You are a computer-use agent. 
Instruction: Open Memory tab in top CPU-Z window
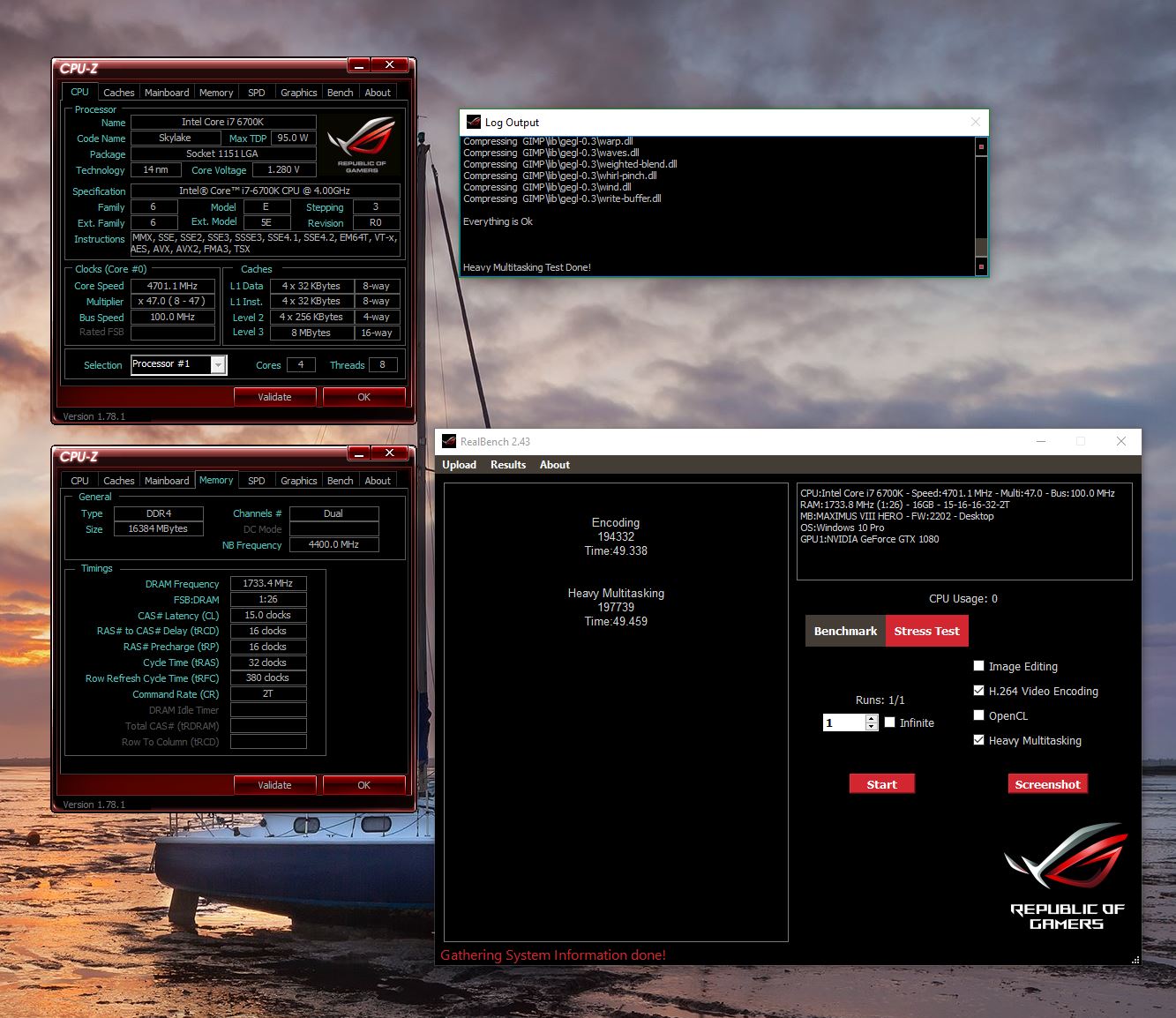click(x=216, y=93)
